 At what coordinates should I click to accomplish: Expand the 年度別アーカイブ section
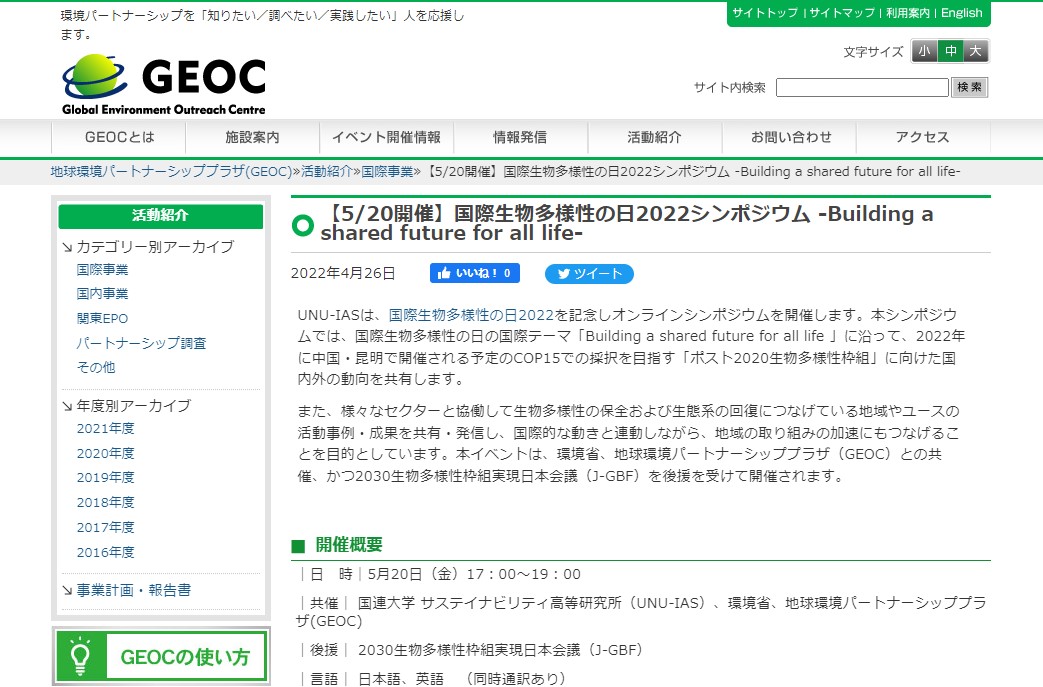coord(131,404)
